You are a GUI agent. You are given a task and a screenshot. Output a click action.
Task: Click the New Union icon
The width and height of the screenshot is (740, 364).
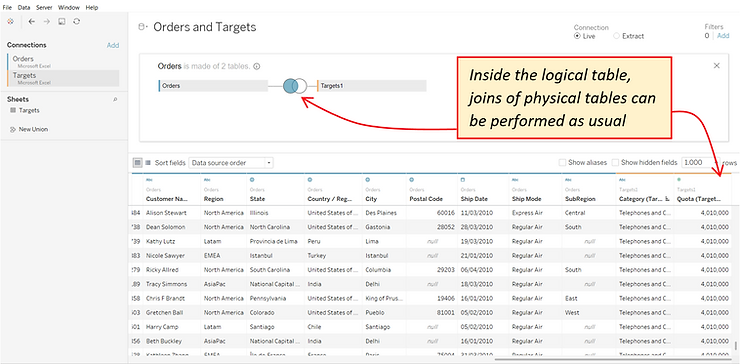coord(13,129)
